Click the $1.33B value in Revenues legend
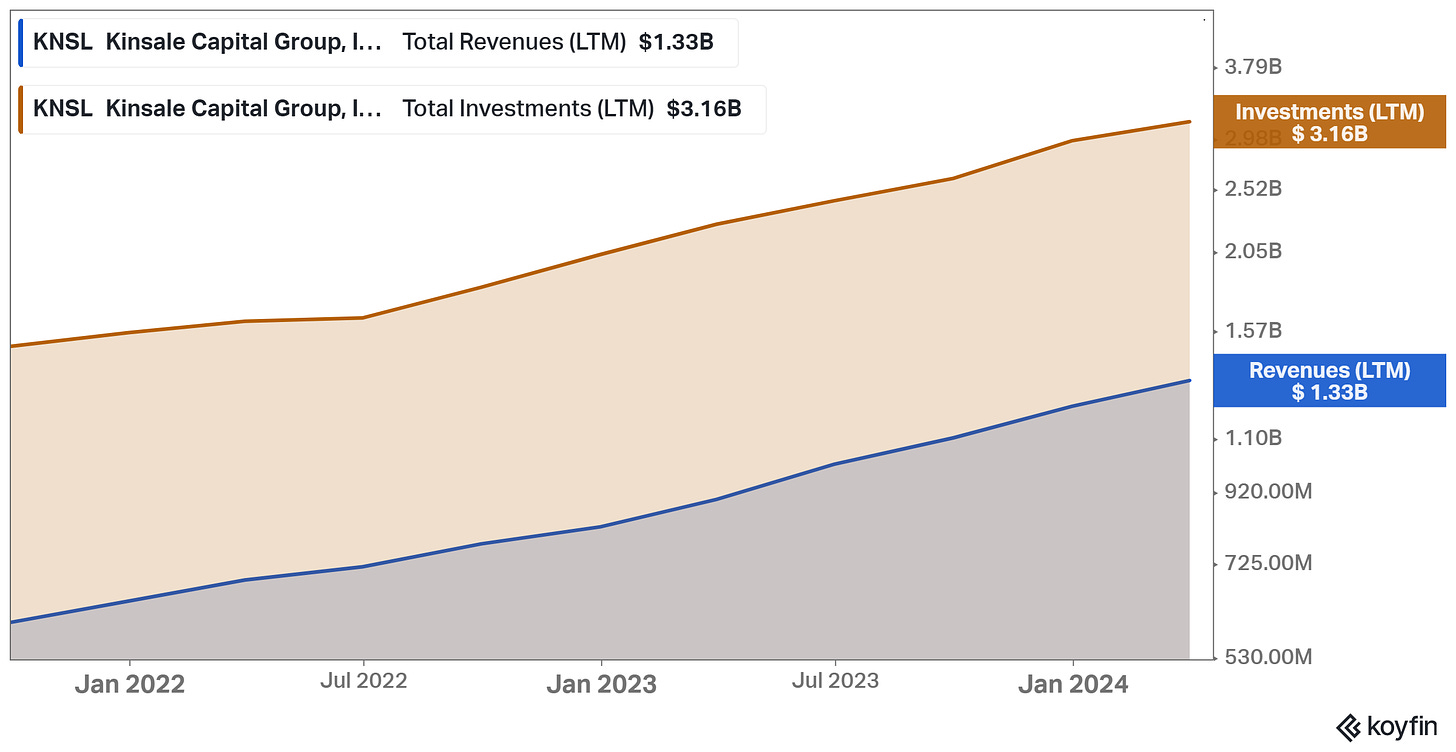This screenshot has height=752, width=1456. [676, 43]
